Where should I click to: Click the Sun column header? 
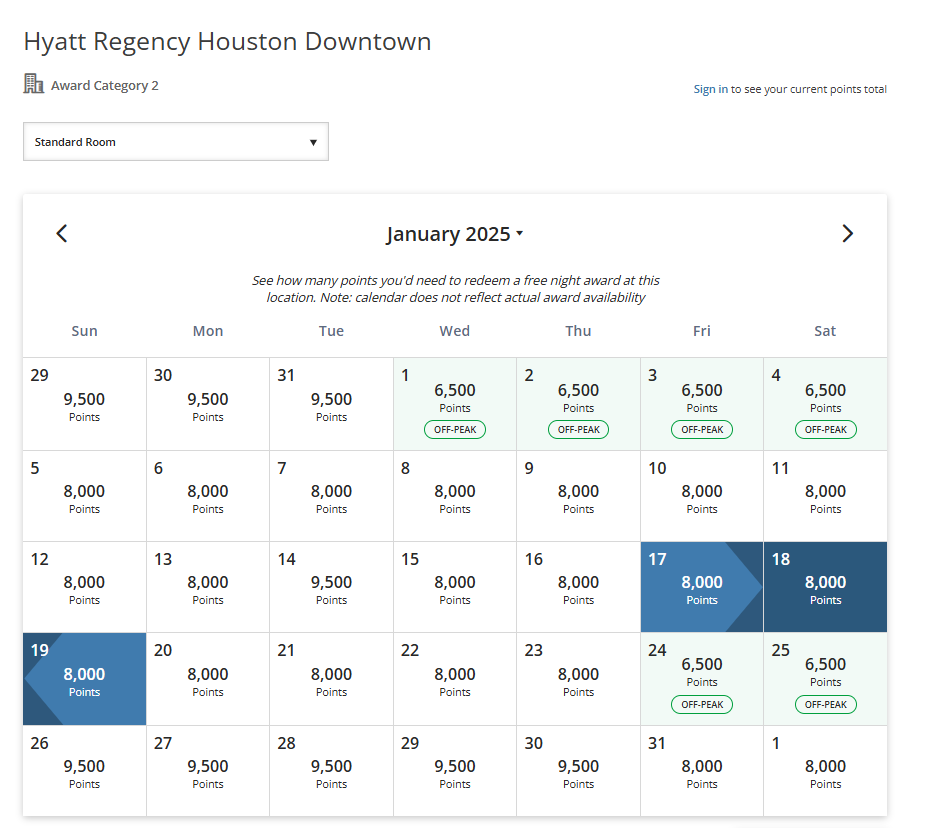coord(85,331)
